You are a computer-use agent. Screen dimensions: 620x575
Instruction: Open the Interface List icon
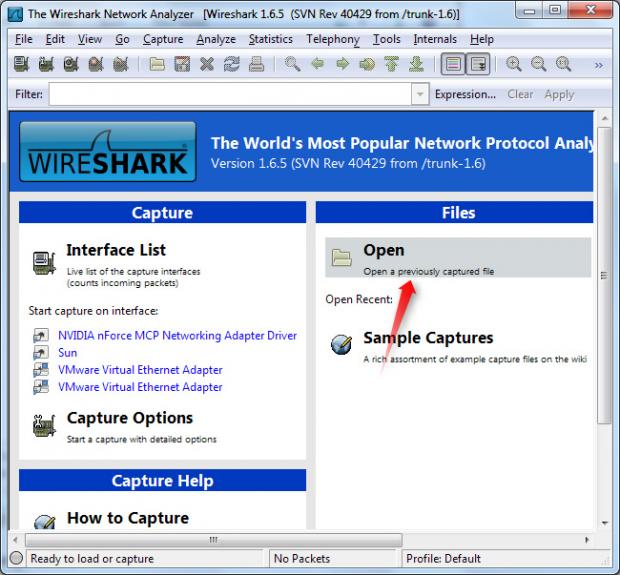click(x=44, y=261)
